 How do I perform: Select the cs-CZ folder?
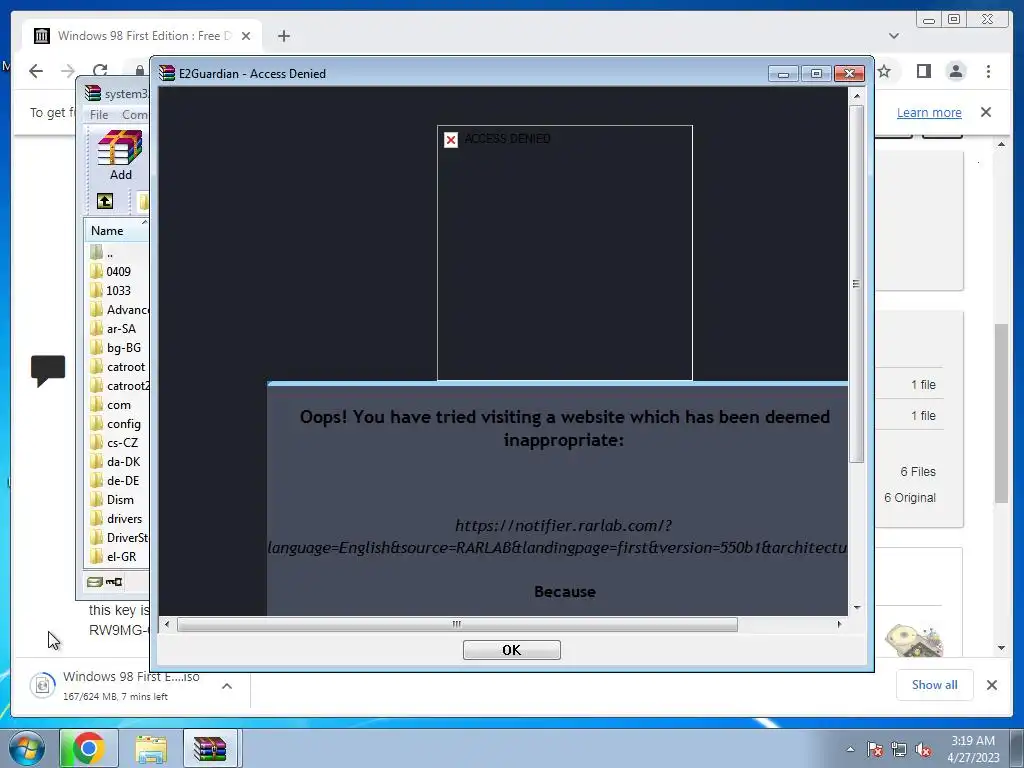click(122, 443)
